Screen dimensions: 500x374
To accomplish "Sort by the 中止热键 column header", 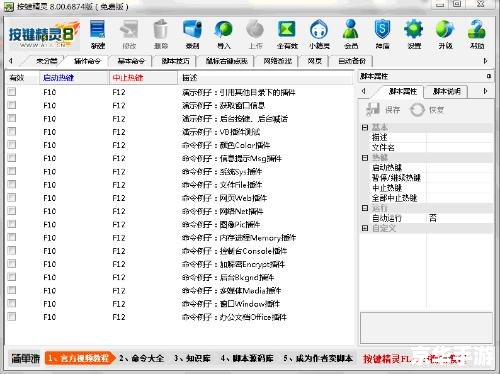I will (x=143, y=78).
